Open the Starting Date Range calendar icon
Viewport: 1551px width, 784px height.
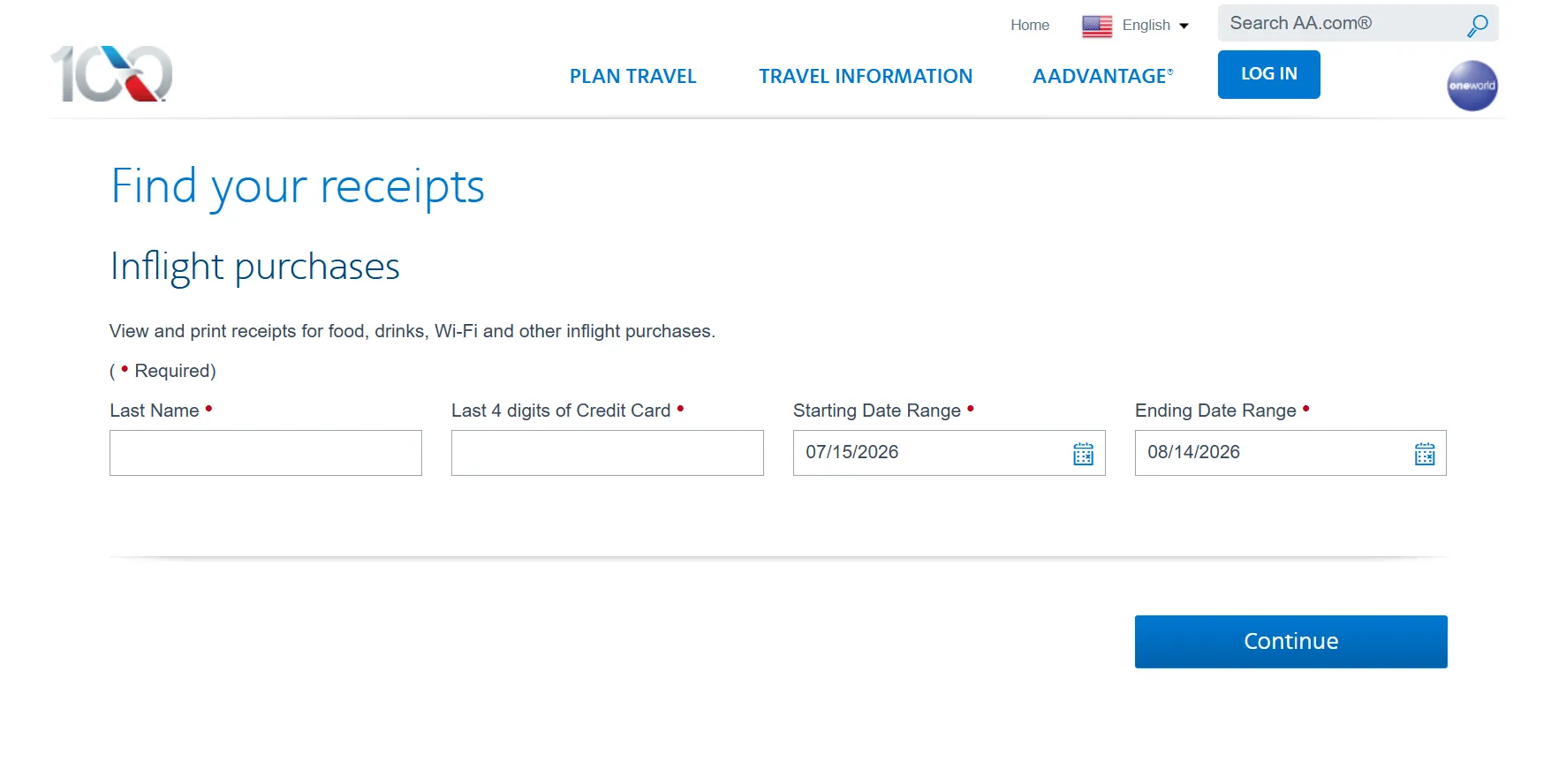pyautogui.click(x=1083, y=454)
